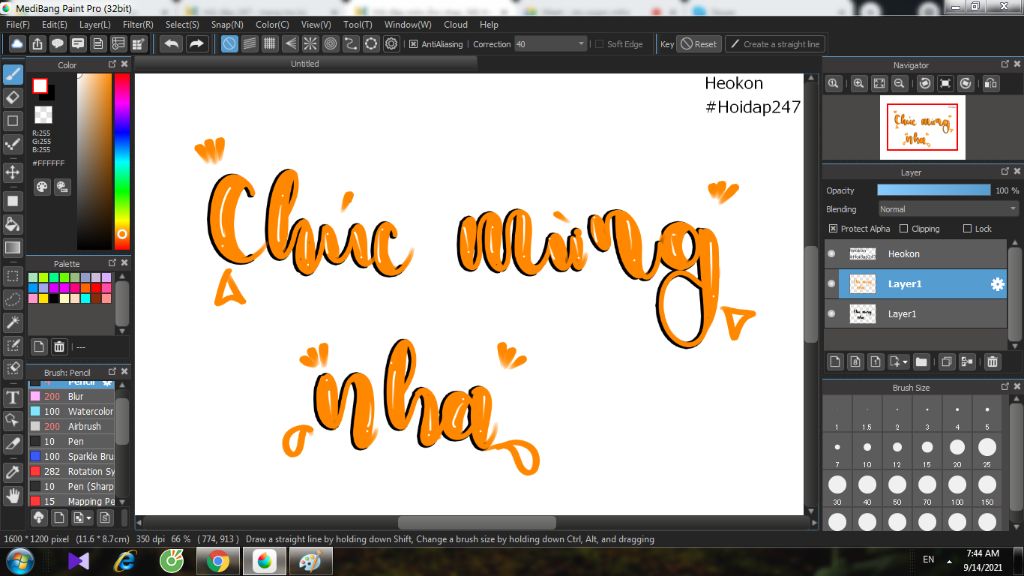Adjust the layer Opacity slider

pyautogui.click(x=933, y=190)
